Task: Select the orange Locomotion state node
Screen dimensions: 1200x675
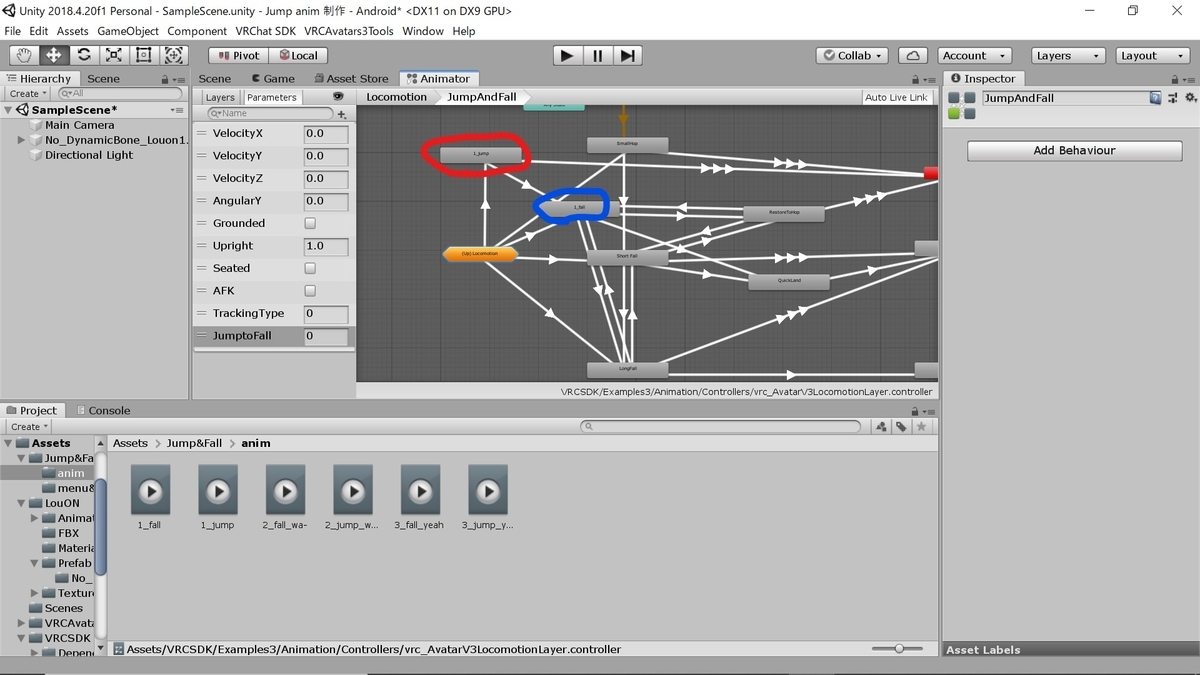Action: 480,254
